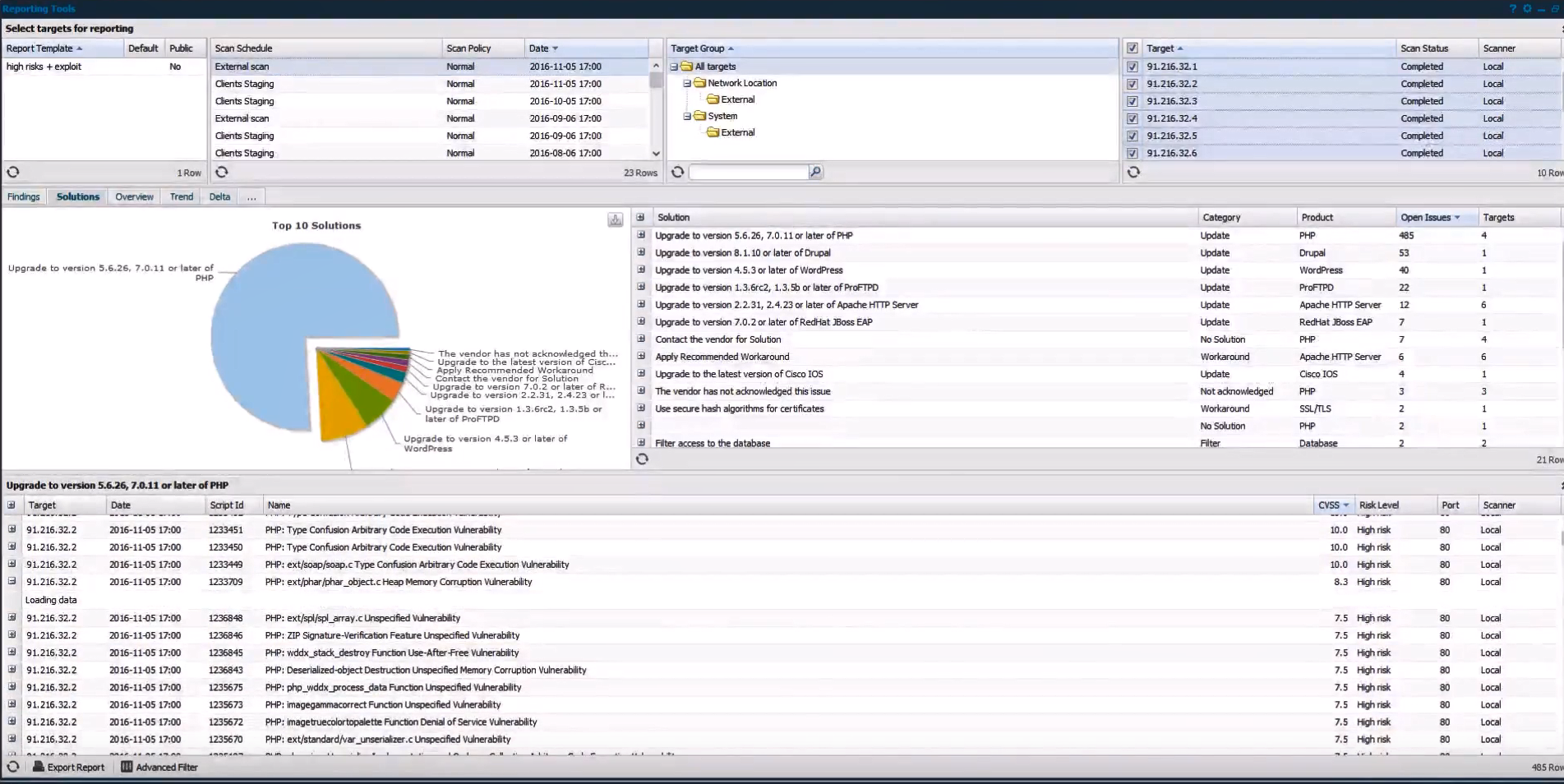Refresh the Solutions table
1564x784 pixels.
pyautogui.click(x=642, y=459)
